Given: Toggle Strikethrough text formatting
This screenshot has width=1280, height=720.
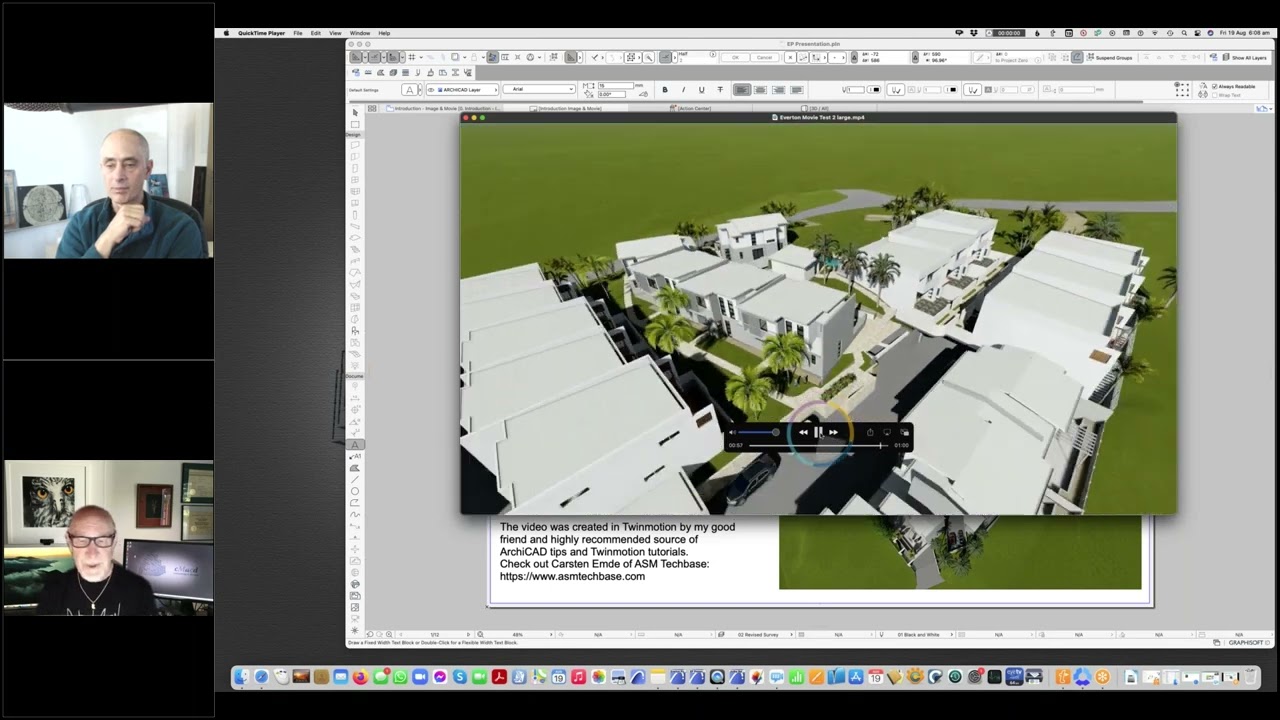Looking at the screenshot, I should click(x=720, y=90).
